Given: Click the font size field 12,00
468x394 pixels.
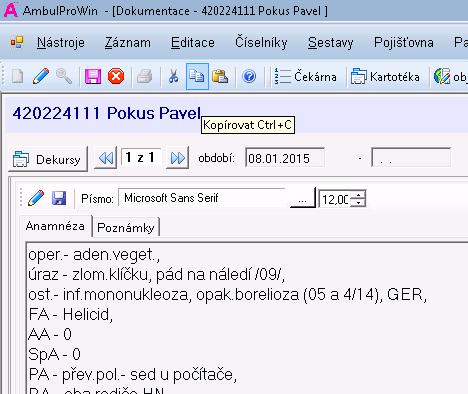Looking at the screenshot, I should point(335,199).
